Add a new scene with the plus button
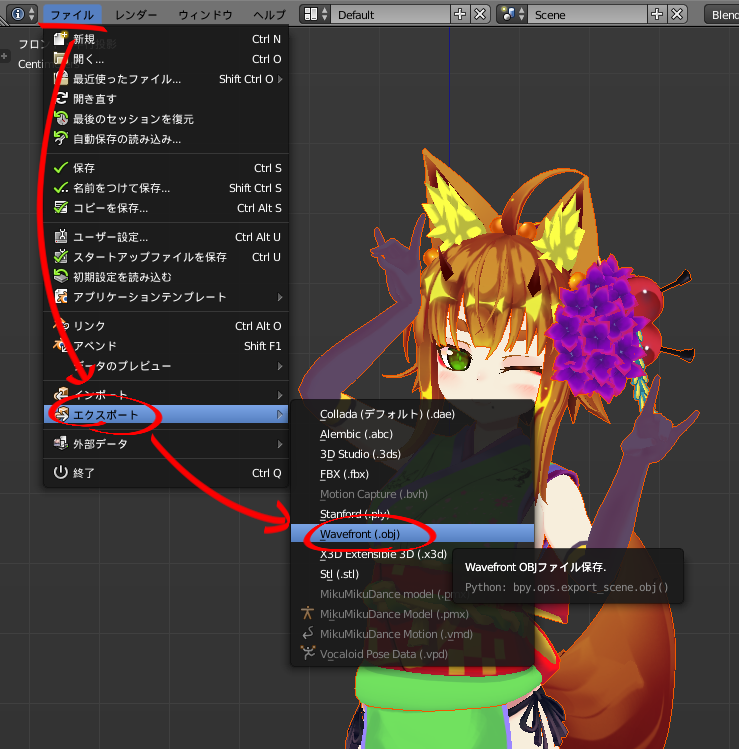The image size is (739, 749). click(657, 14)
